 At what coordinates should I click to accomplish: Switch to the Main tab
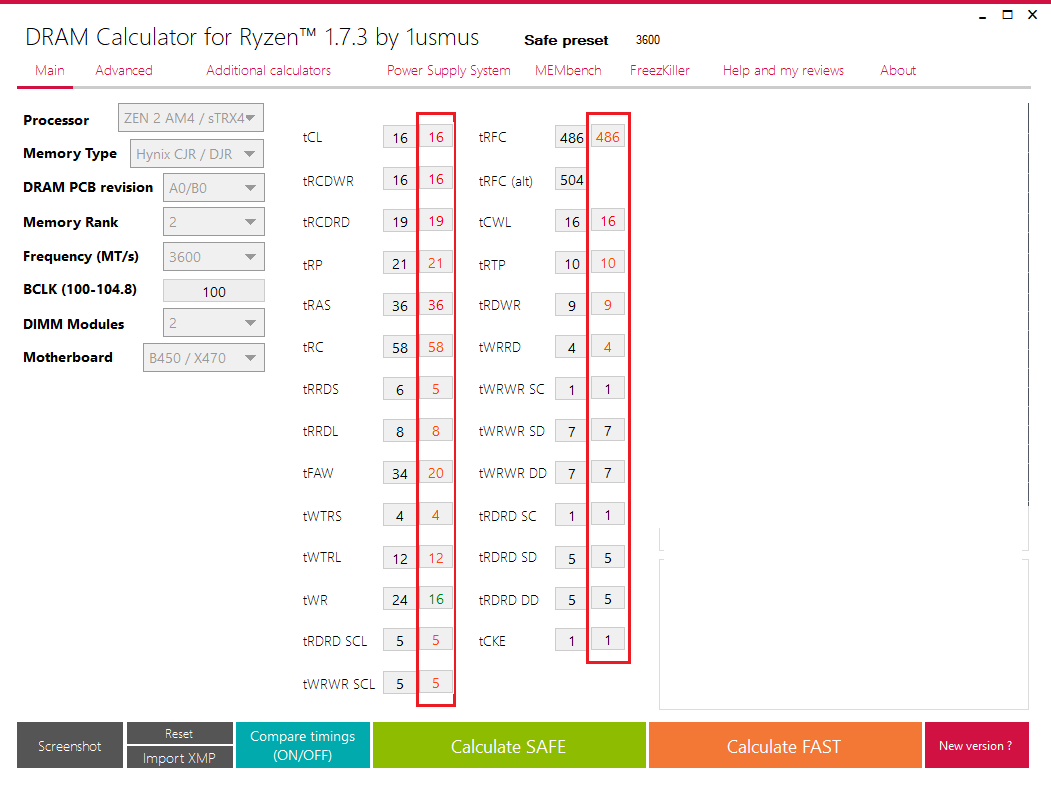[x=50, y=70]
